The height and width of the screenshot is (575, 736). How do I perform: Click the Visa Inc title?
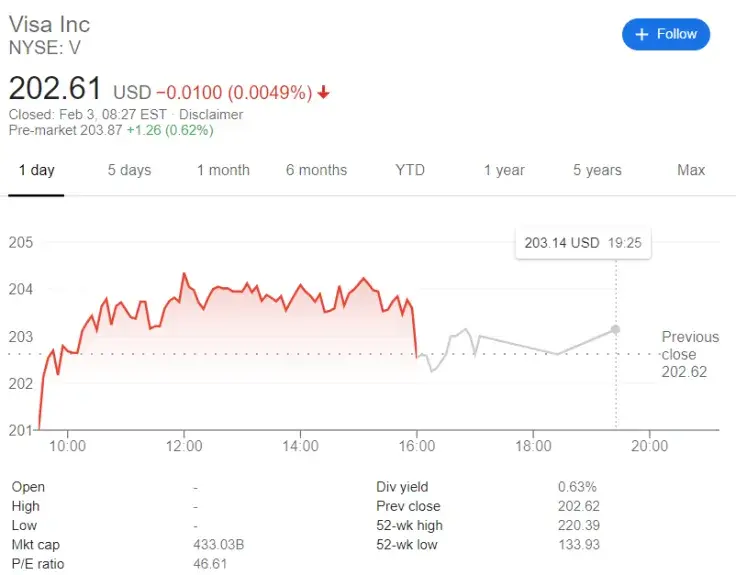(x=49, y=24)
